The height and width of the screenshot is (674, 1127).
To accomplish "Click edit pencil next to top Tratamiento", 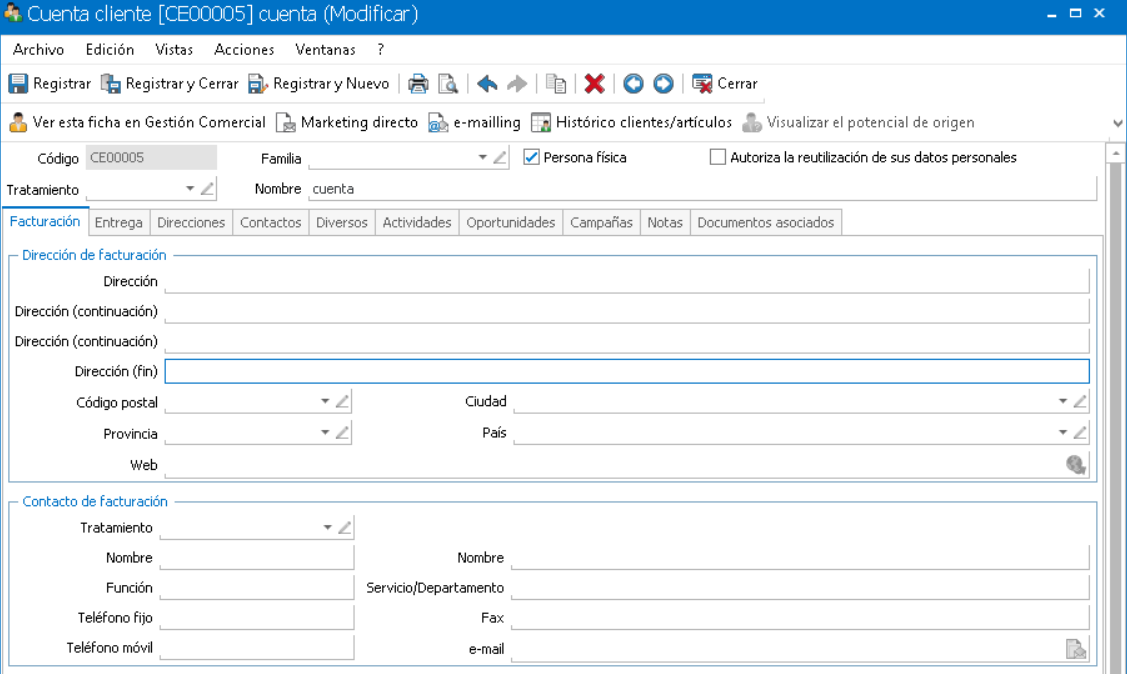I will pyautogui.click(x=207, y=189).
